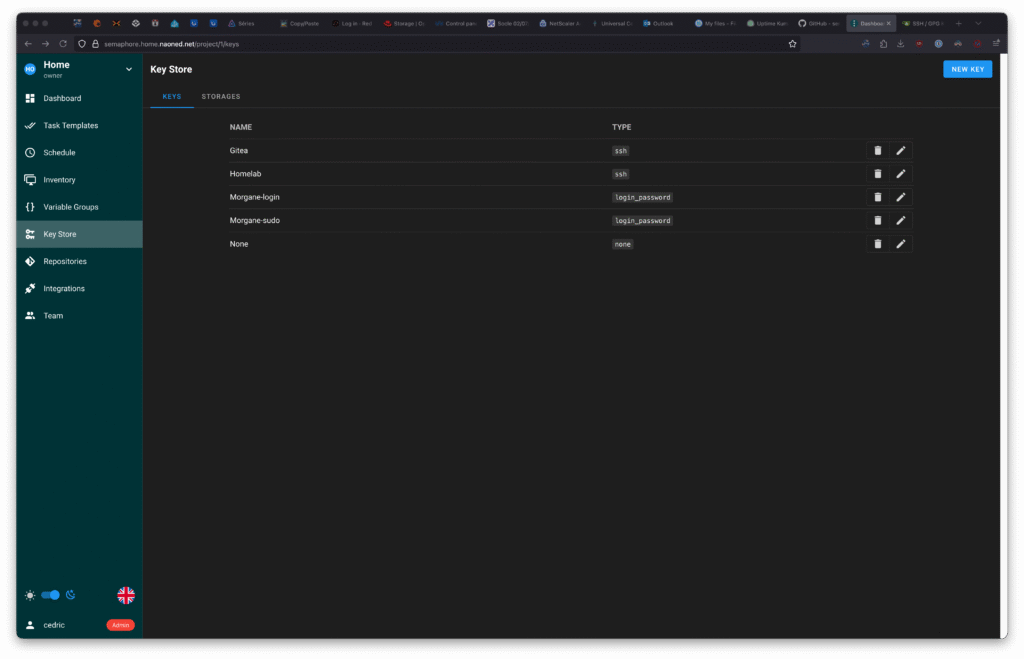Click the trash icon for None key
This screenshot has height=659, width=1024.
pyautogui.click(x=878, y=244)
